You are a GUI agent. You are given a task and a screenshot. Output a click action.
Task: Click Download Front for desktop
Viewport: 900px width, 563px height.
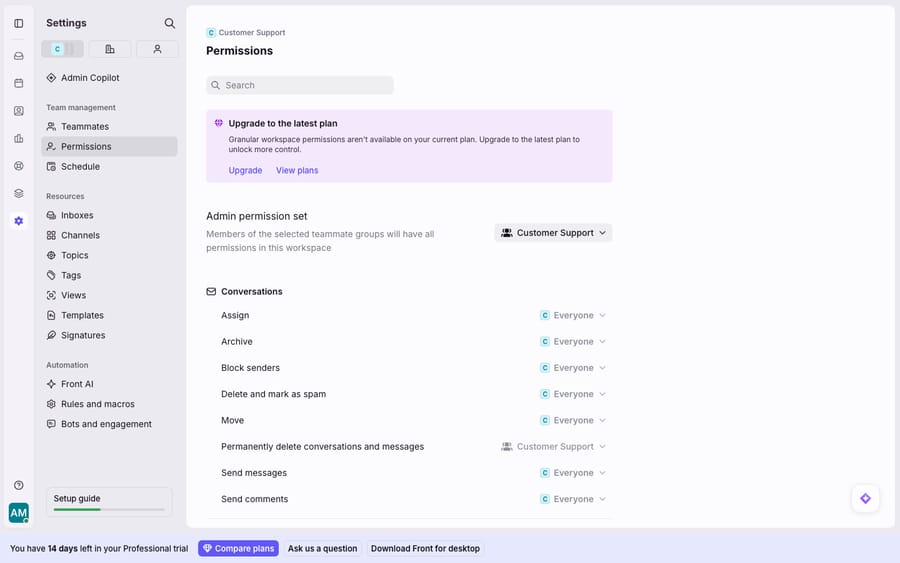425,549
